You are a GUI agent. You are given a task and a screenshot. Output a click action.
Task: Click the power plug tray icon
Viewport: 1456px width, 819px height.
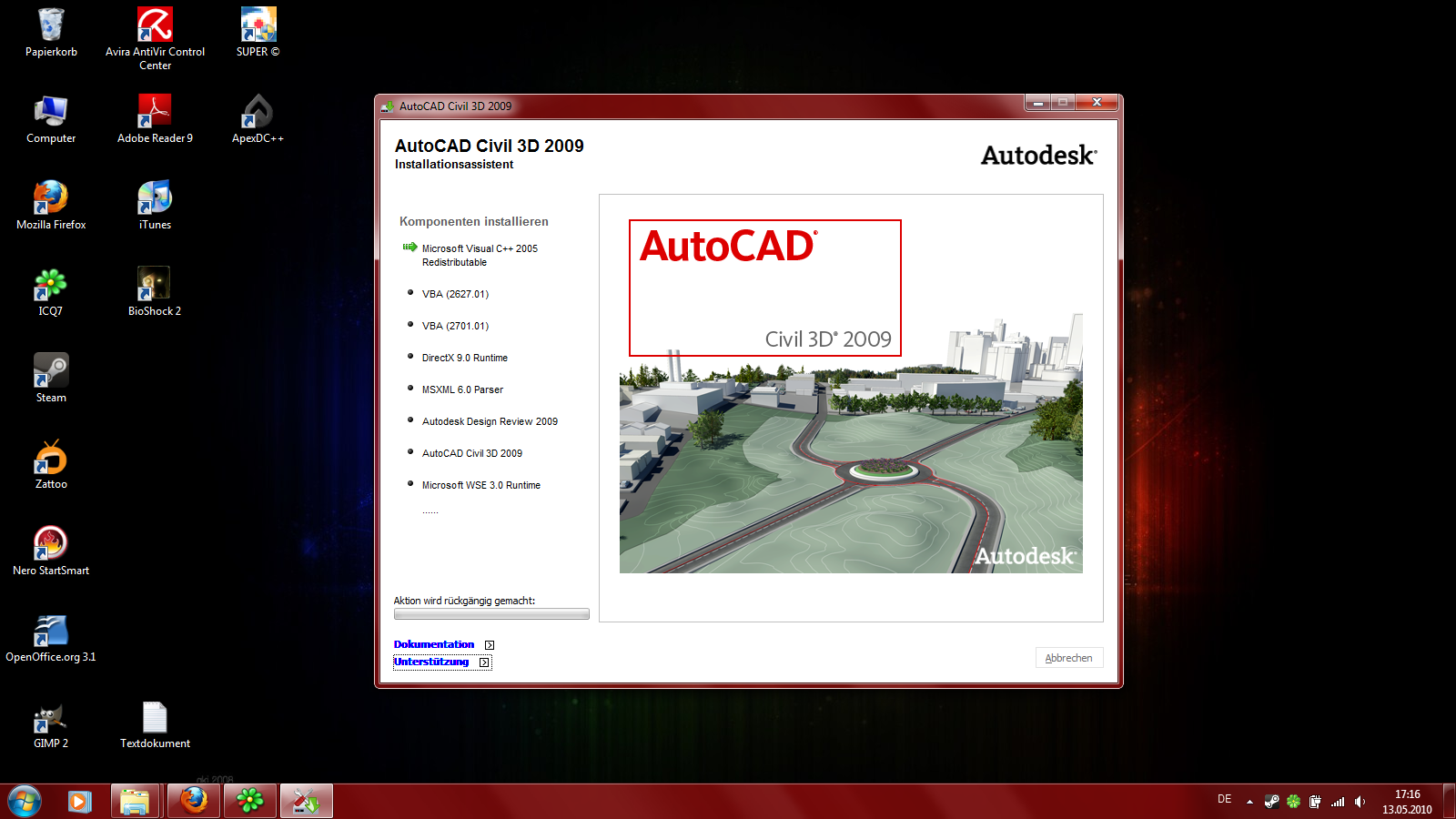[x=1315, y=802]
